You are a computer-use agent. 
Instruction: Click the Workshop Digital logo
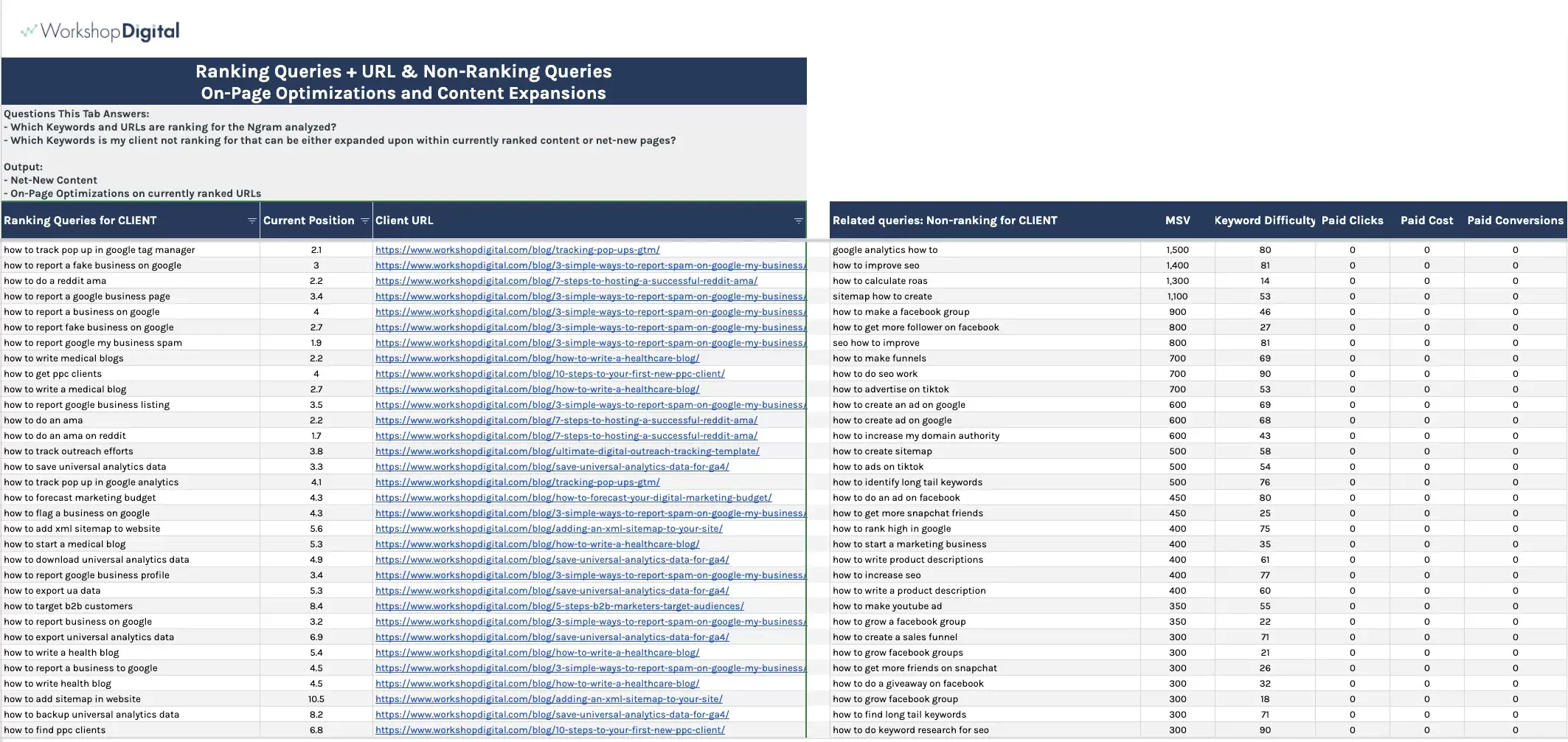click(x=100, y=31)
